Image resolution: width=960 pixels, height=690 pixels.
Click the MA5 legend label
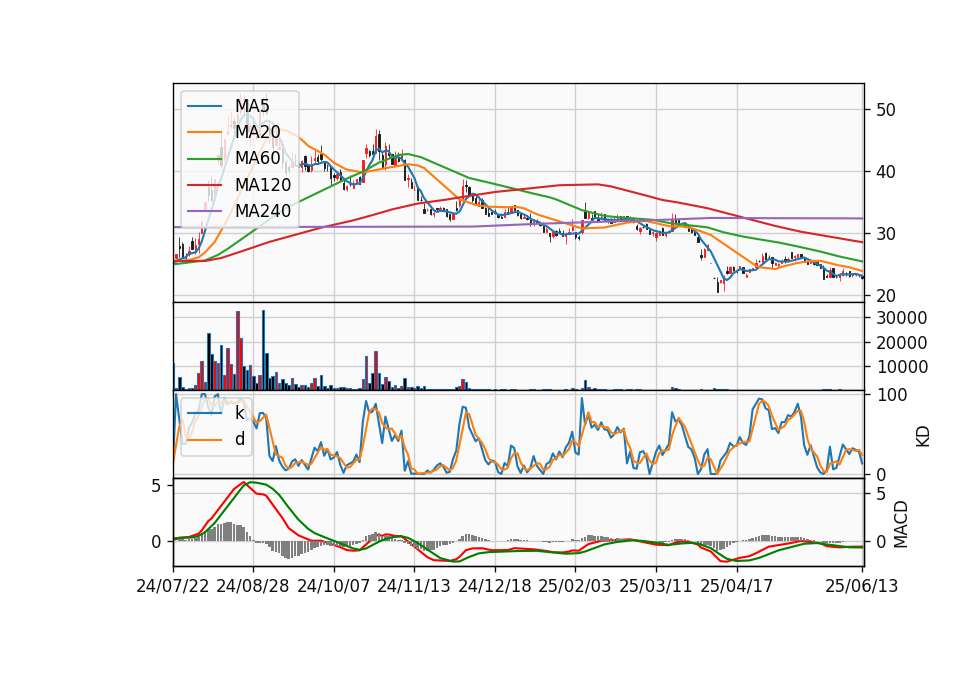point(252,106)
